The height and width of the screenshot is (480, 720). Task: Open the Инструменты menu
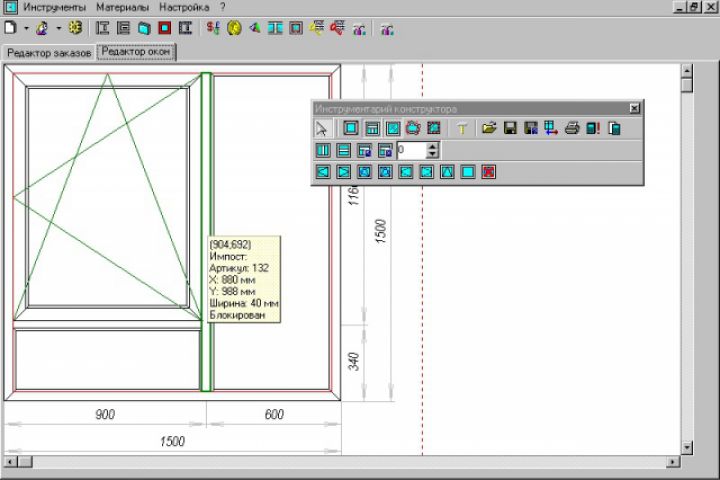(x=55, y=7)
